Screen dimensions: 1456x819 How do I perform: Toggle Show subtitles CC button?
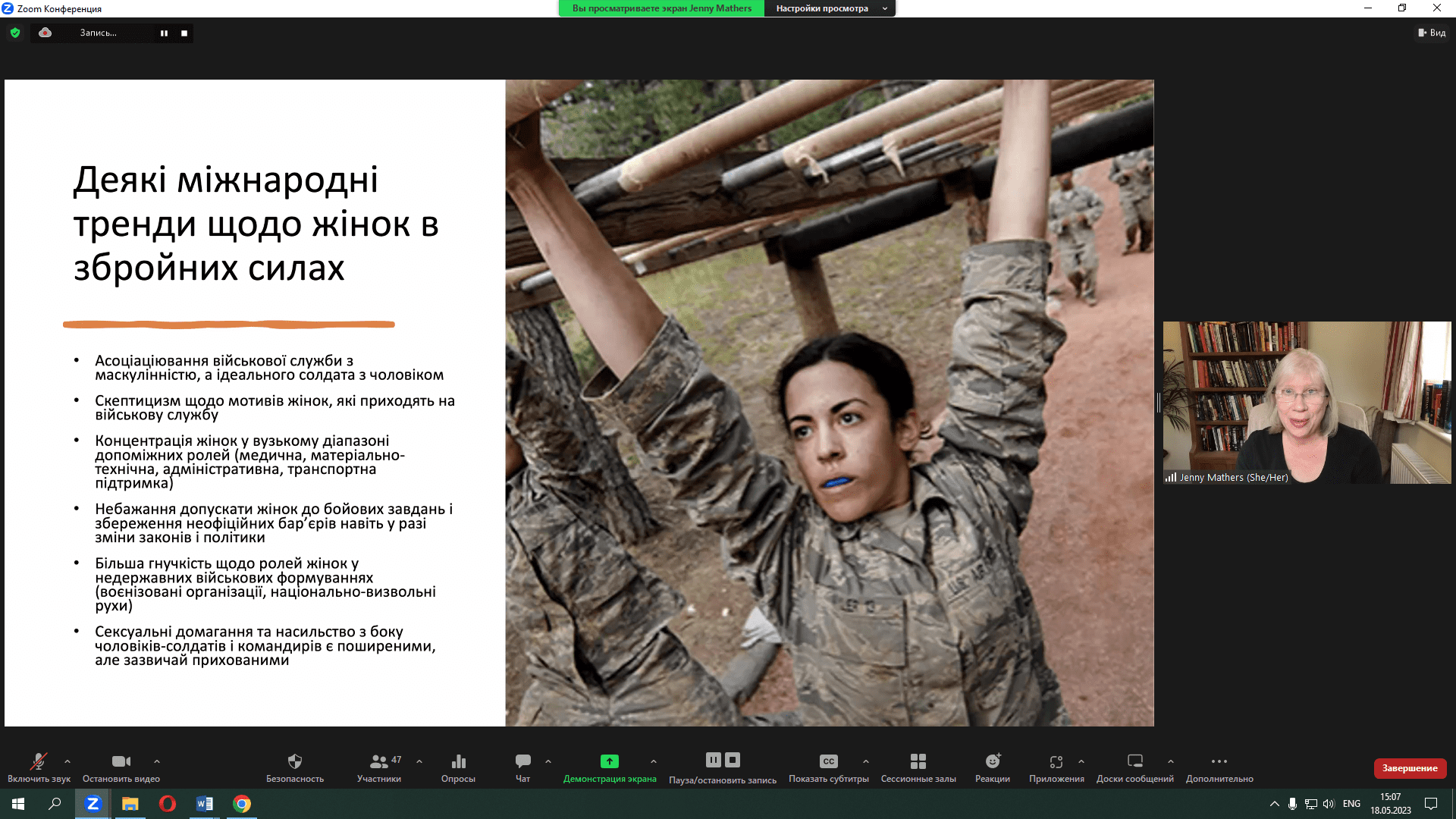point(828,766)
